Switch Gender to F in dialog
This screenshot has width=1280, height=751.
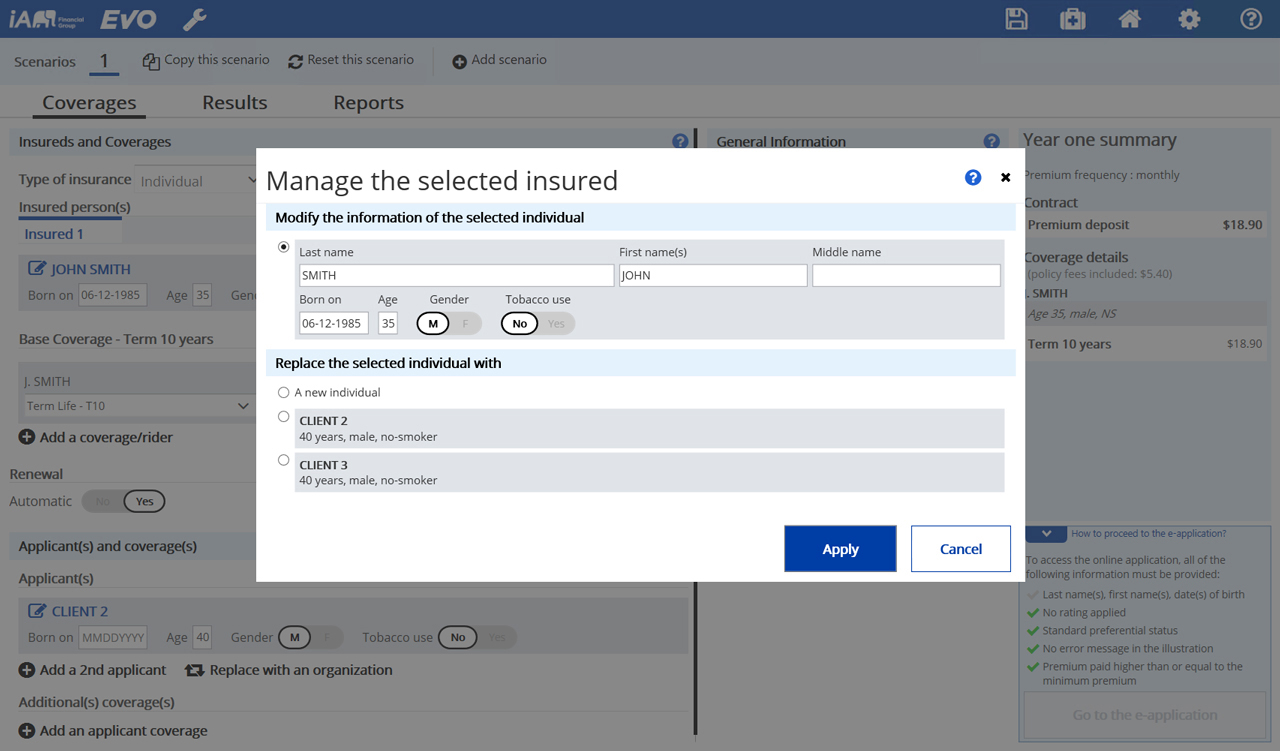(465, 324)
